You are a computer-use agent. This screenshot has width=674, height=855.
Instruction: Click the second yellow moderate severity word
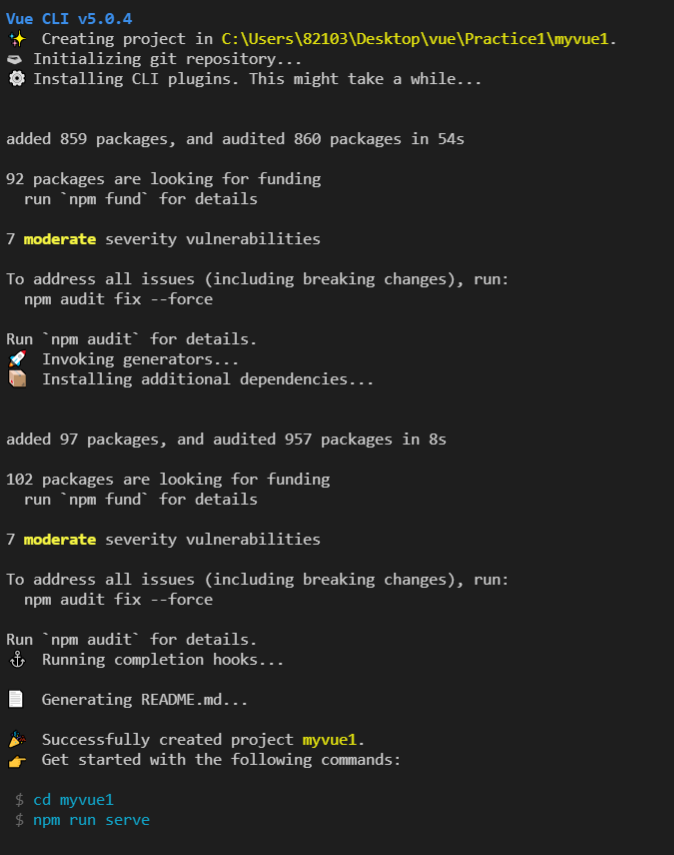[x=60, y=540]
